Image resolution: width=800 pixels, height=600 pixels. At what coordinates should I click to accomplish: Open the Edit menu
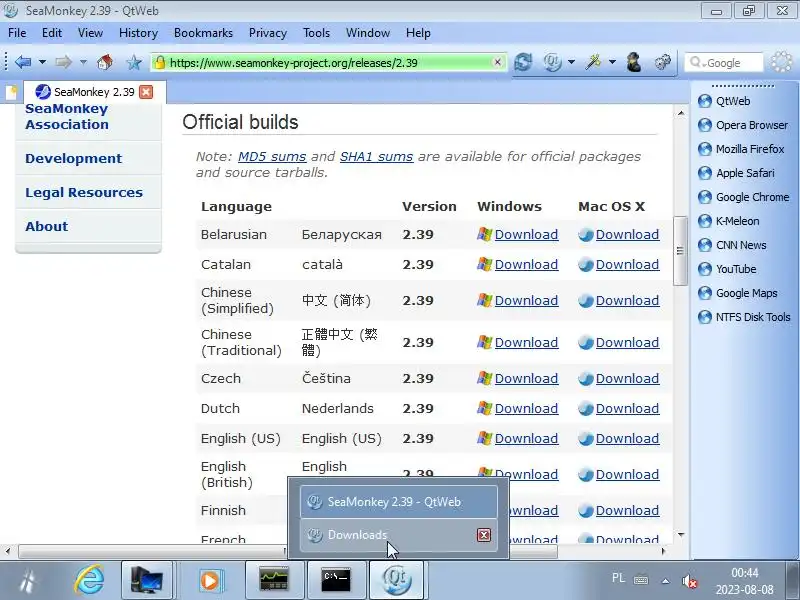pos(52,33)
